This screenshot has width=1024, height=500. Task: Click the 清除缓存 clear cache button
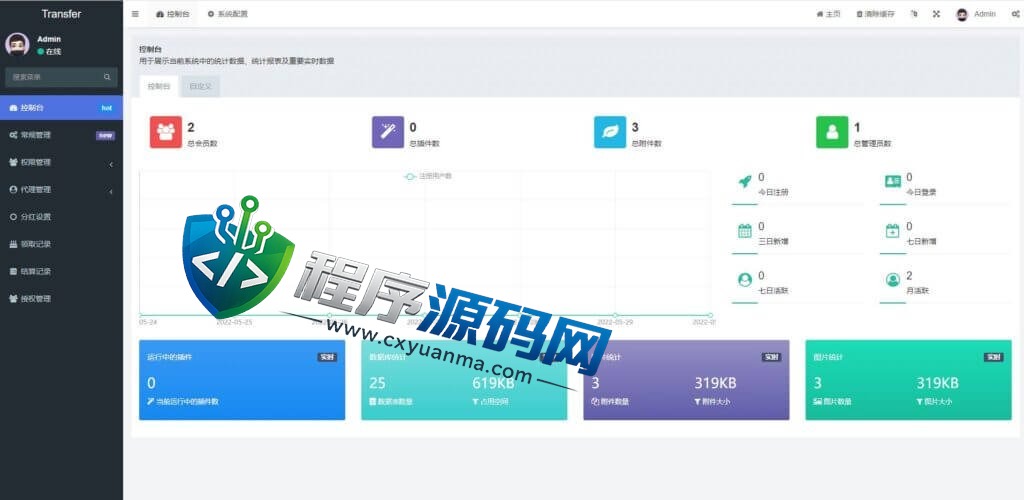tap(876, 14)
